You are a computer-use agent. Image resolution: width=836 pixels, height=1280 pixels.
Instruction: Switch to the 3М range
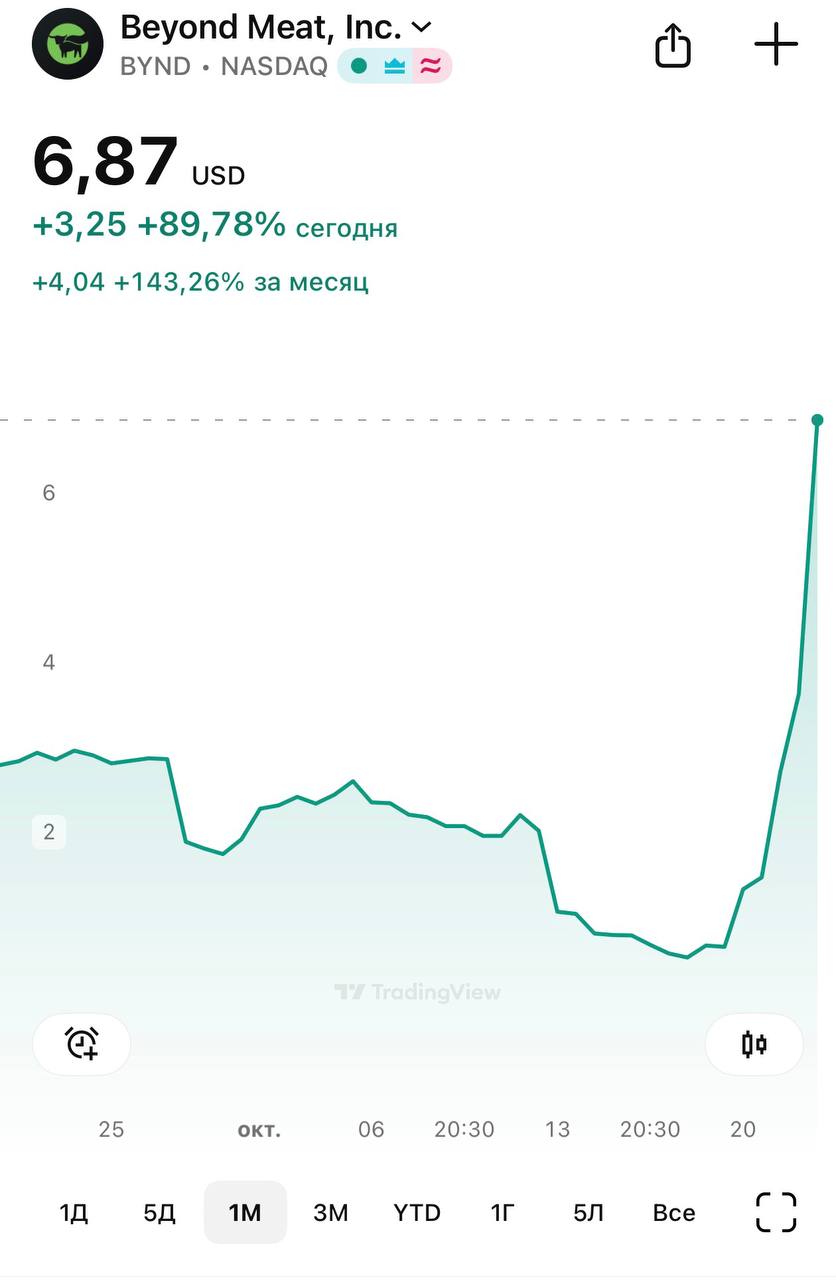(x=331, y=1213)
